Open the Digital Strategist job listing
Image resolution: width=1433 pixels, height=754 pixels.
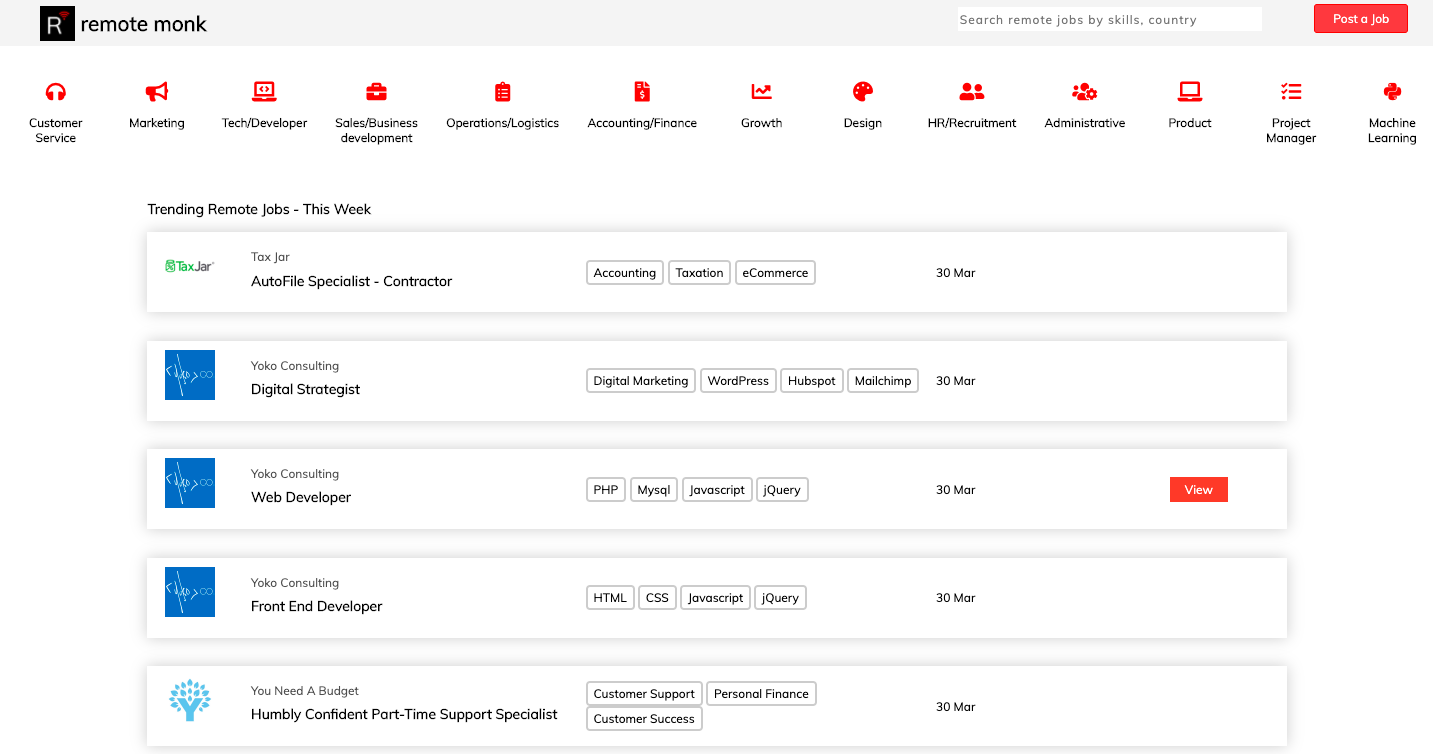coord(305,389)
